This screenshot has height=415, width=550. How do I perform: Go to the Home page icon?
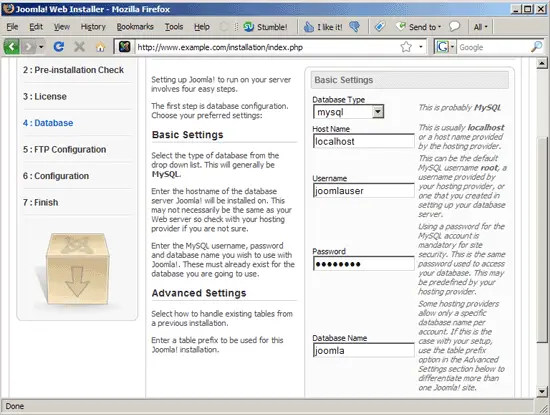point(100,47)
